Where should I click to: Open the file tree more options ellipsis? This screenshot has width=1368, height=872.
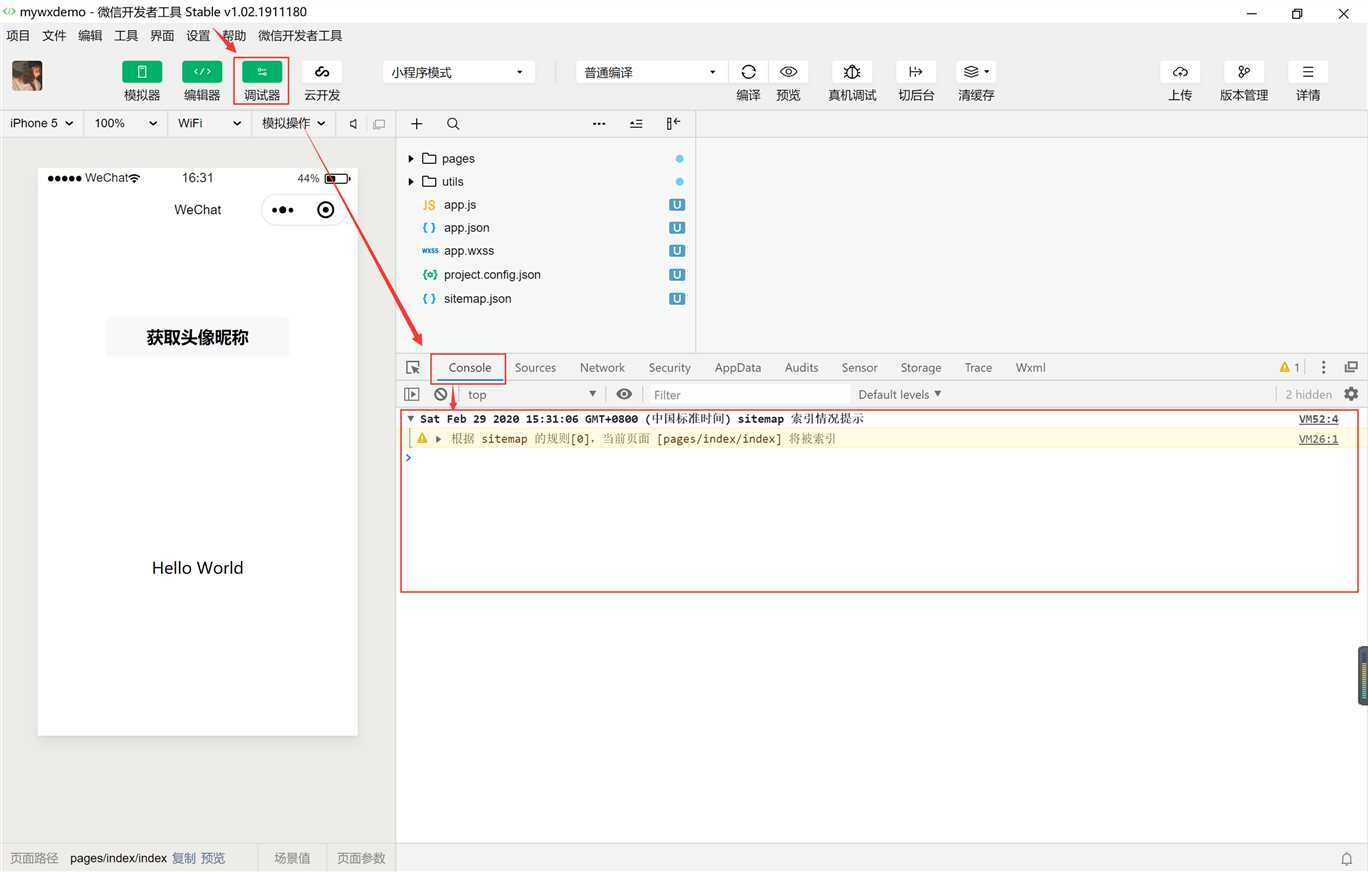(x=599, y=124)
